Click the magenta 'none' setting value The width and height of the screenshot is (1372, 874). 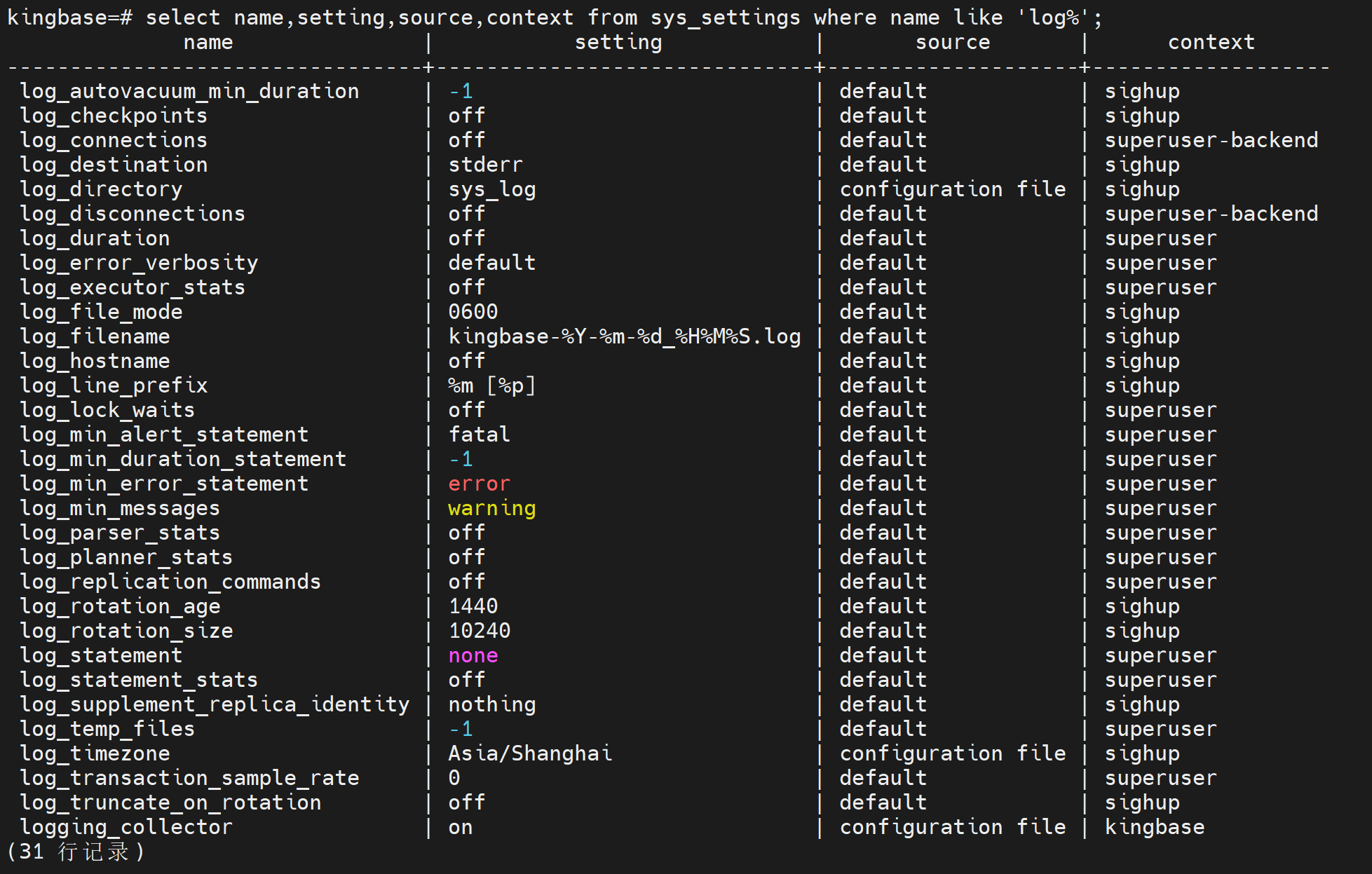coord(473,656)
